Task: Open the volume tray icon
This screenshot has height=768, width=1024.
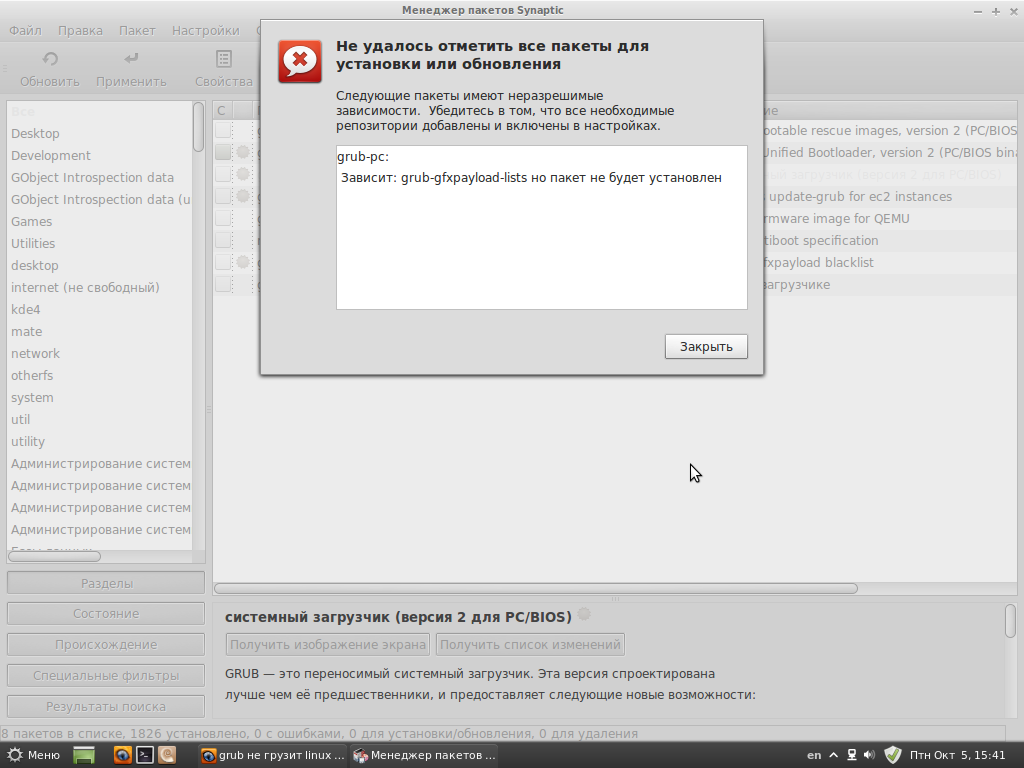Action: click(869, 755)
